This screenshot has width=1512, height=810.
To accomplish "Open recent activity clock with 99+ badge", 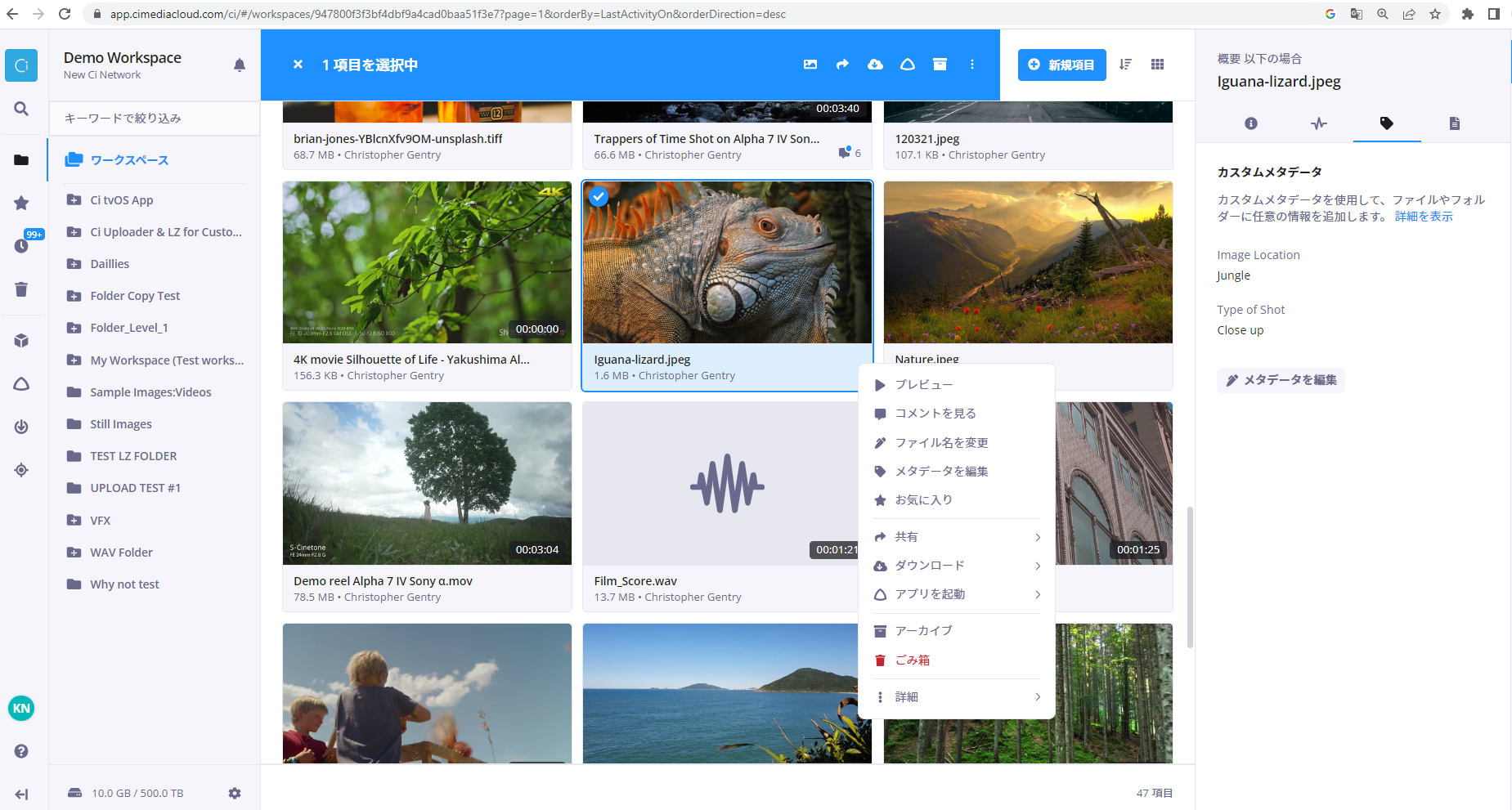I will 21,245.
